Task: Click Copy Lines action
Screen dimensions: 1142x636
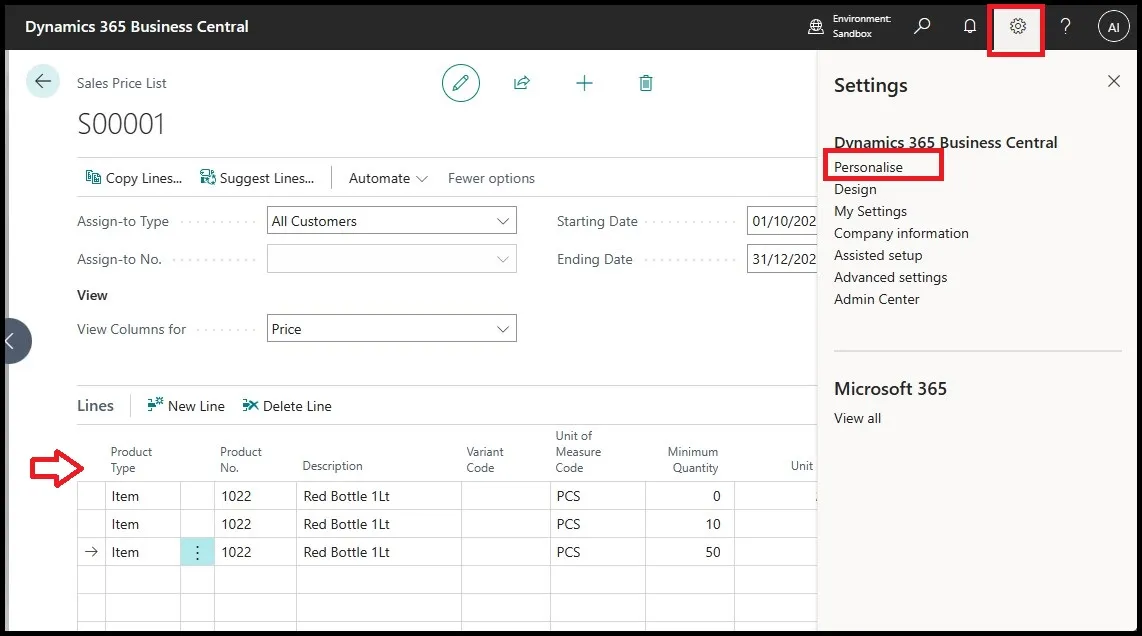Action: point(134,178)
